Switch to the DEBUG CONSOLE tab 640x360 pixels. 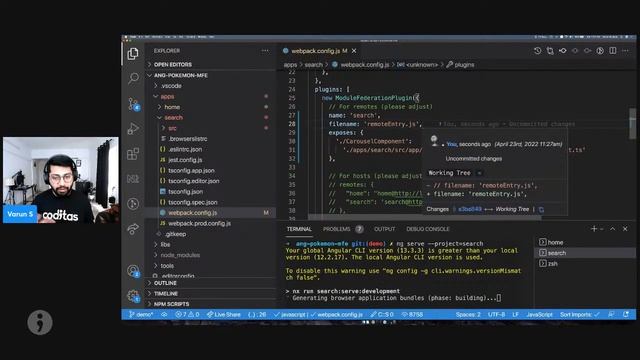click(x=427, y=229)
